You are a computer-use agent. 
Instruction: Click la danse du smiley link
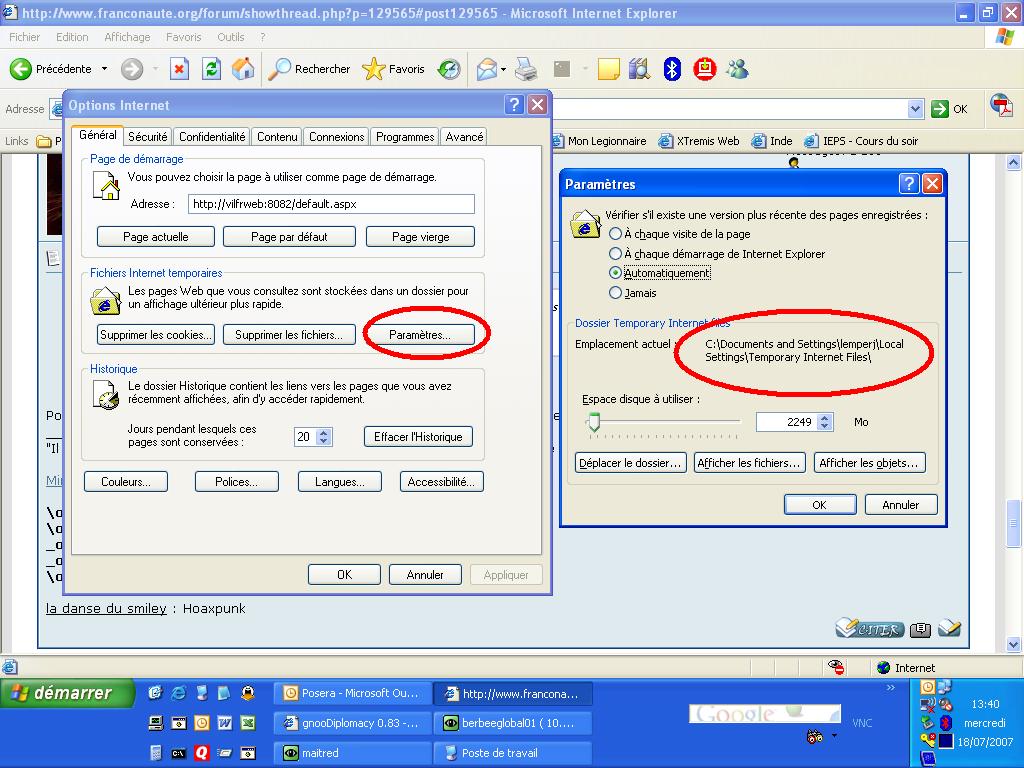106,609
